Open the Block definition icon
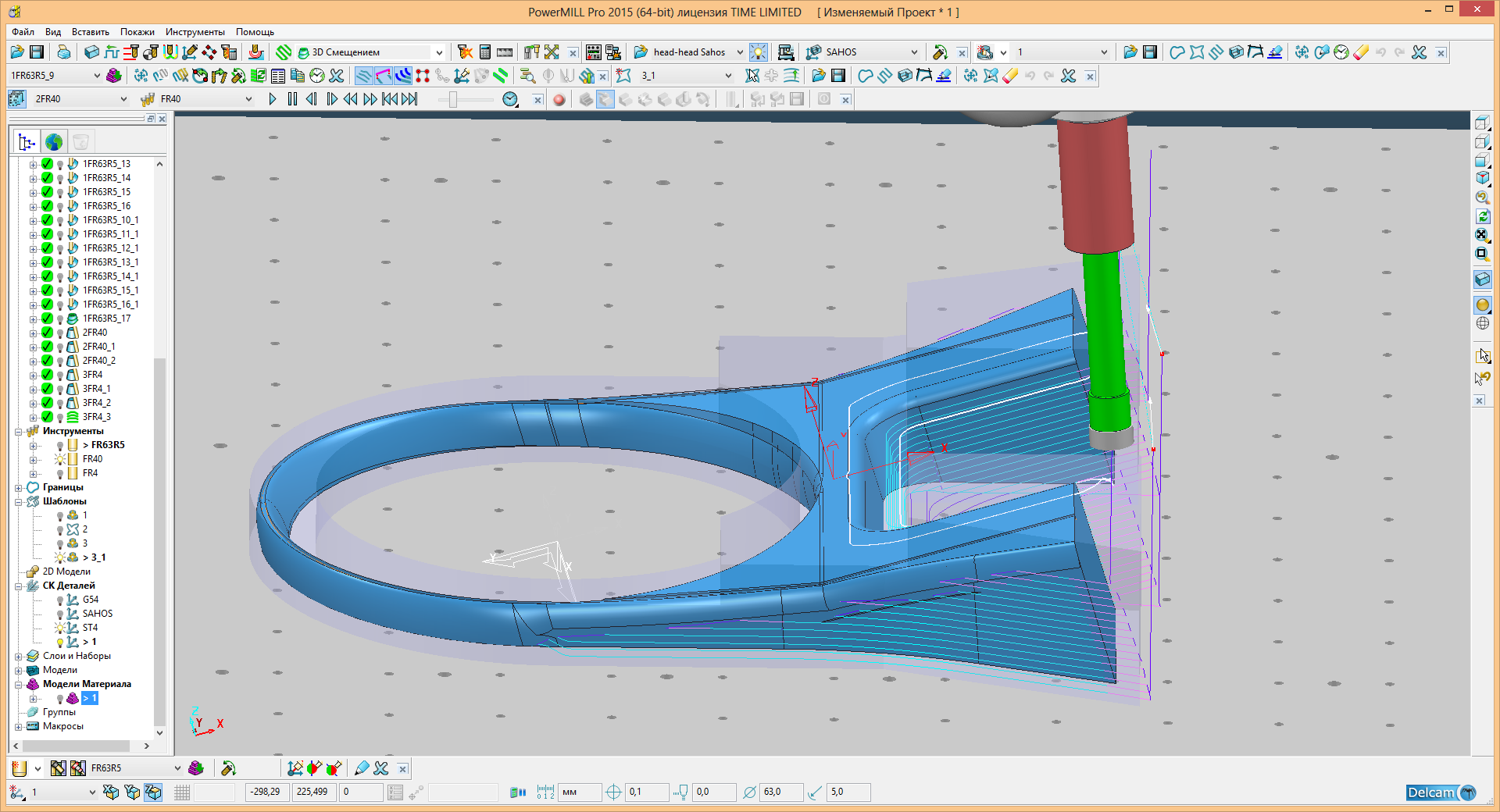The height and width of the screenshot is (812, 1500). 91,52
